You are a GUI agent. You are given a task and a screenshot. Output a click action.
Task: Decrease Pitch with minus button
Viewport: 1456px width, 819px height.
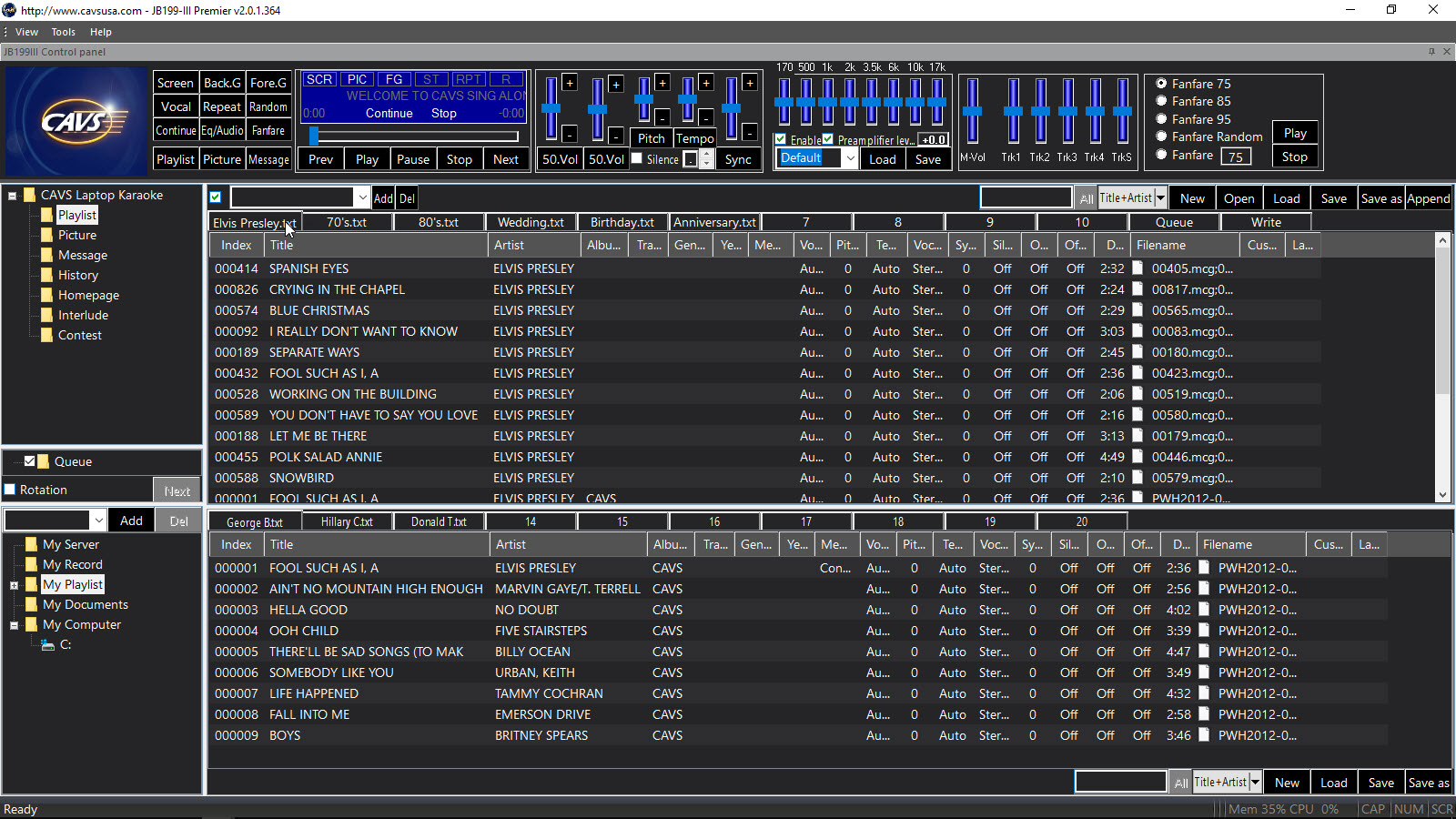point(662,117)
